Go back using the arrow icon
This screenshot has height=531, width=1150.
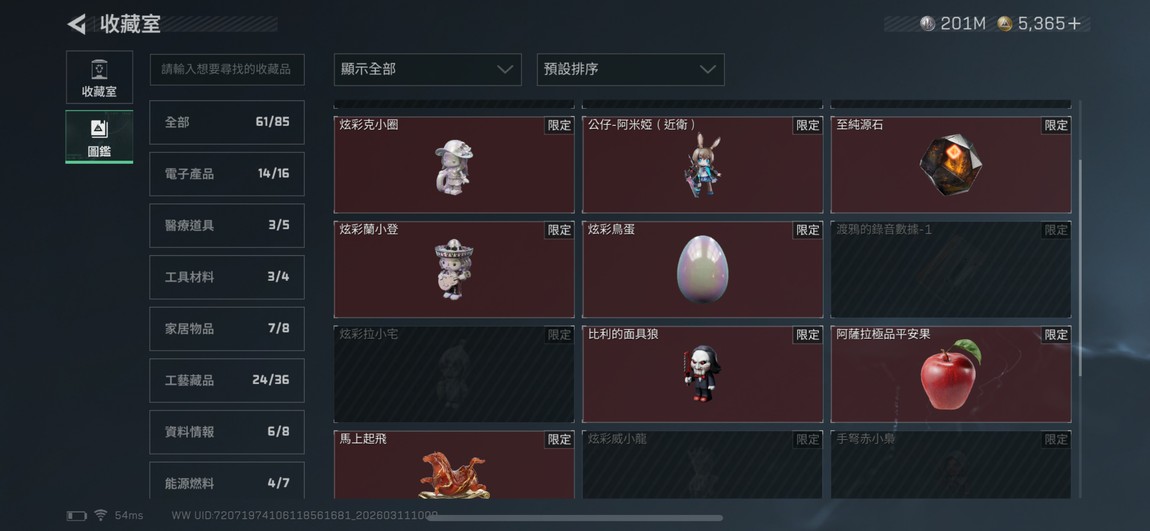[x=76, y=24]
